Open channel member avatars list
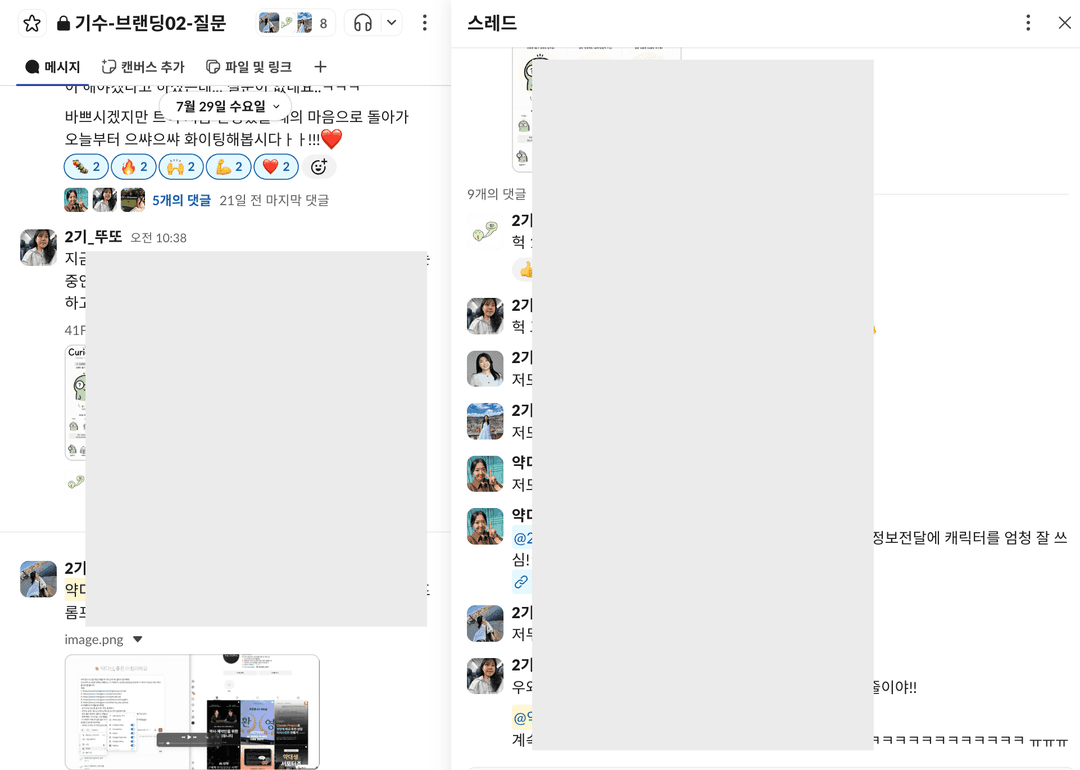Viewport: 1080px width, 770px height. click(295, 23)
